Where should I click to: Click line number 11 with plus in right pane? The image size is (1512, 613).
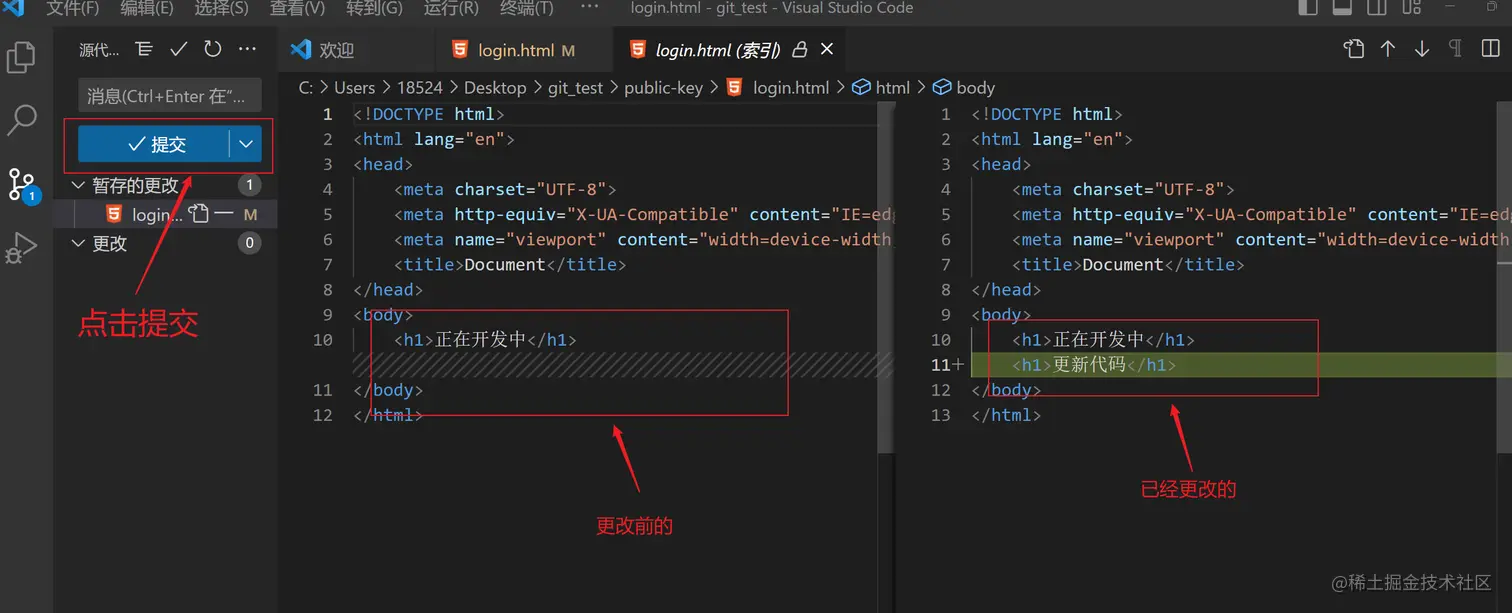pos(946,365)
